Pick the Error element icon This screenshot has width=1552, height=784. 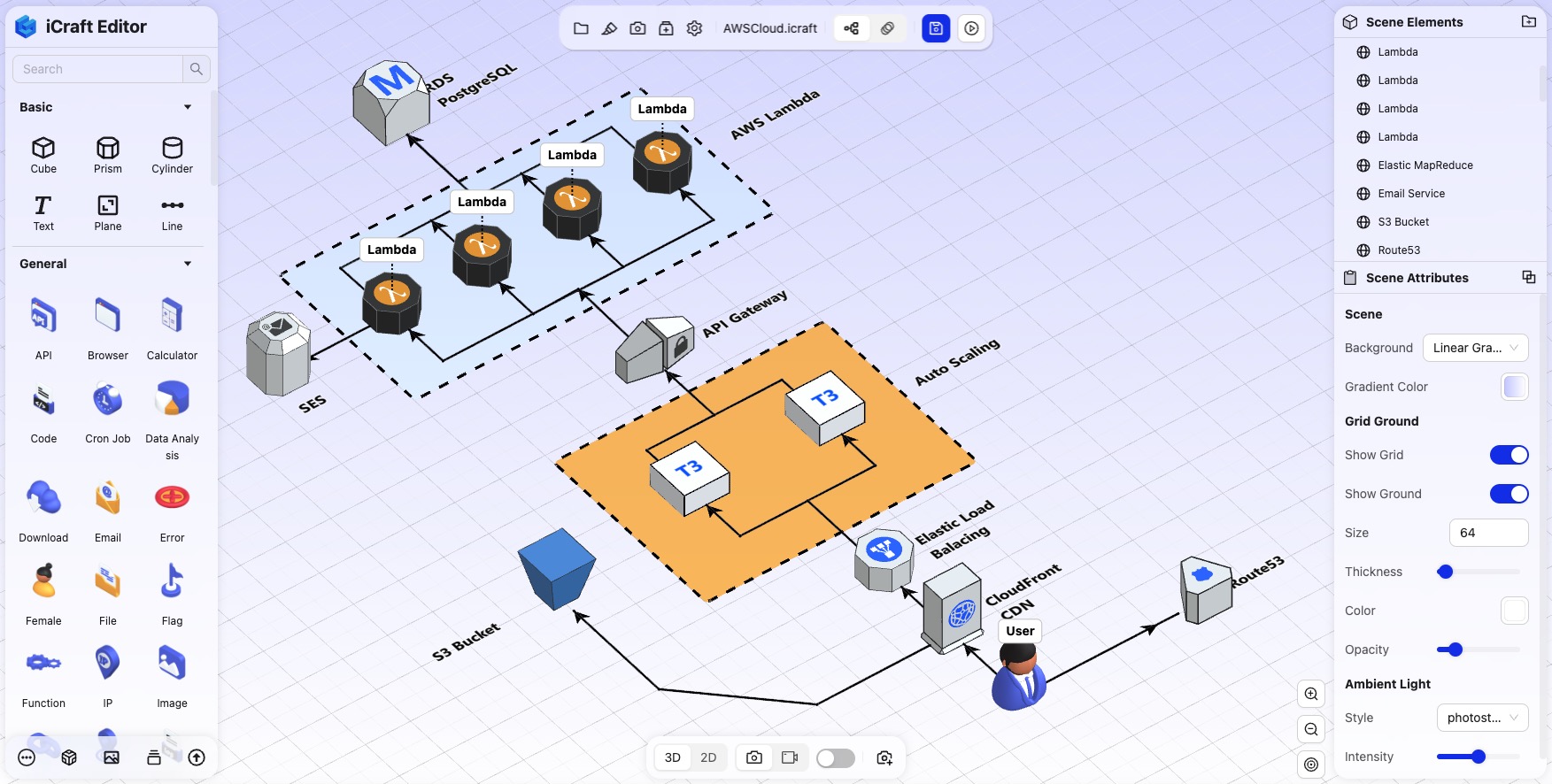pos(173,498)
